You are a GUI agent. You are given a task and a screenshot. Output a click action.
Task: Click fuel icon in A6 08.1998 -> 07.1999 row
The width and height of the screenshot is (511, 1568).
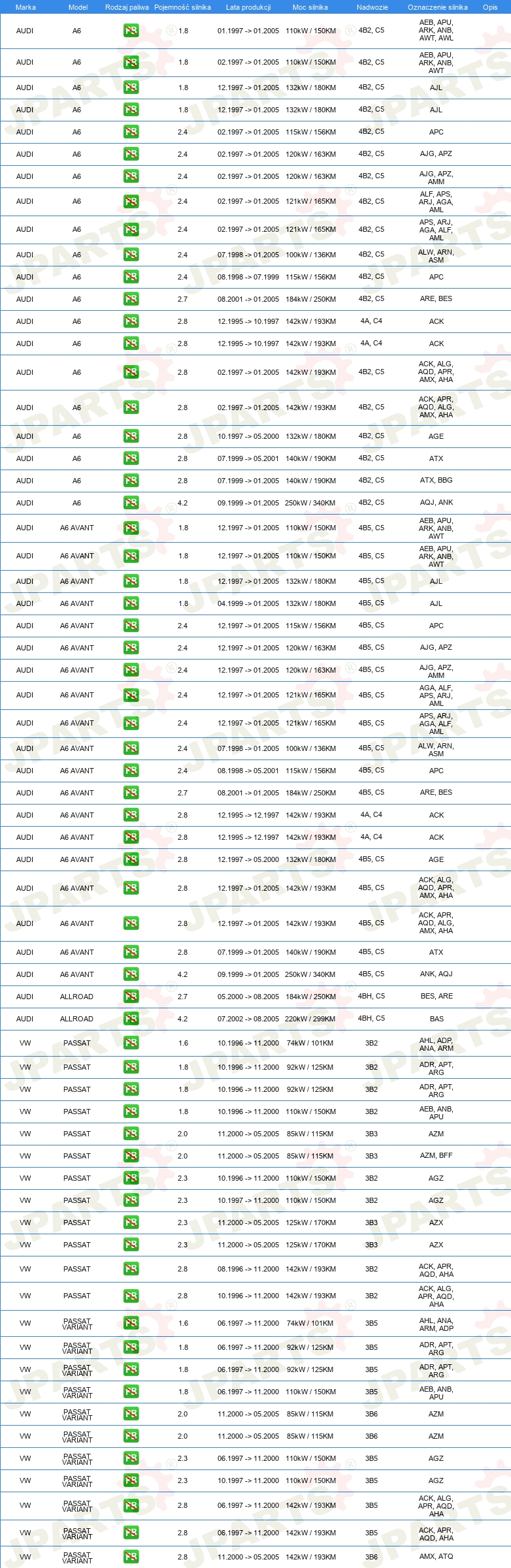[131, 277]
